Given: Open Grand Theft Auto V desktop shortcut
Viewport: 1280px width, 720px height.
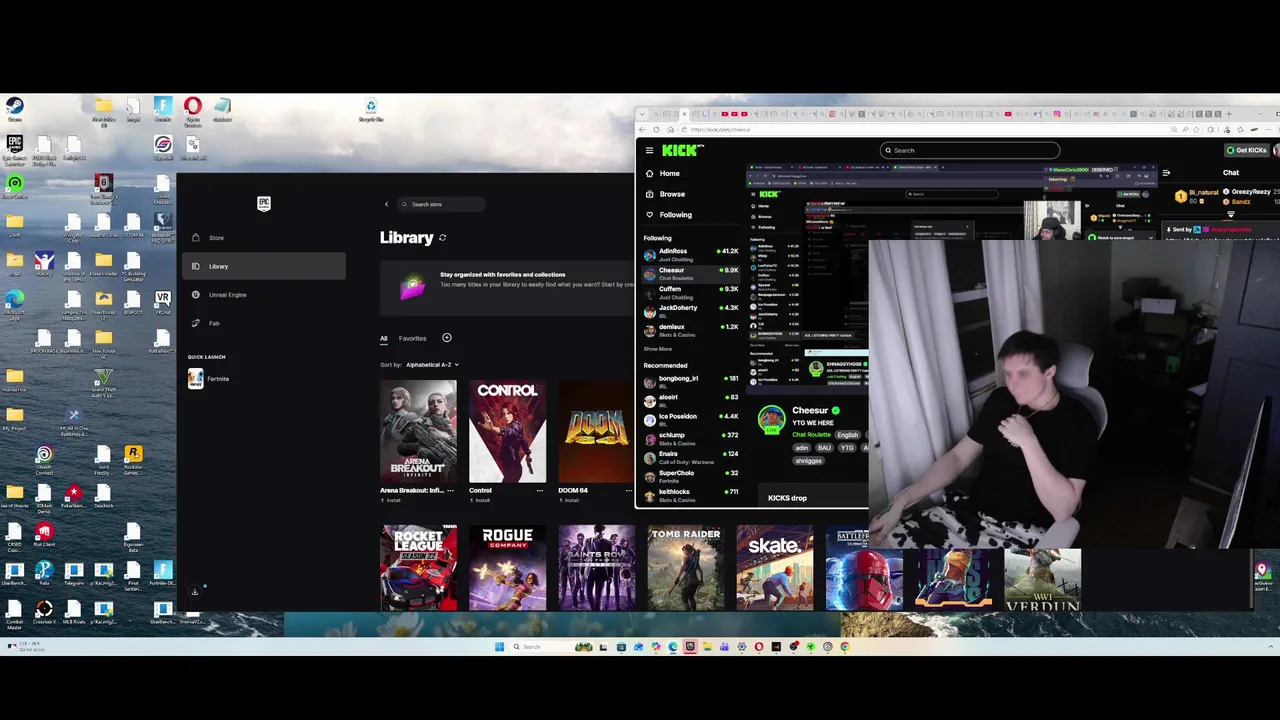Looking at the screenshot, I should tap(103, 383).
